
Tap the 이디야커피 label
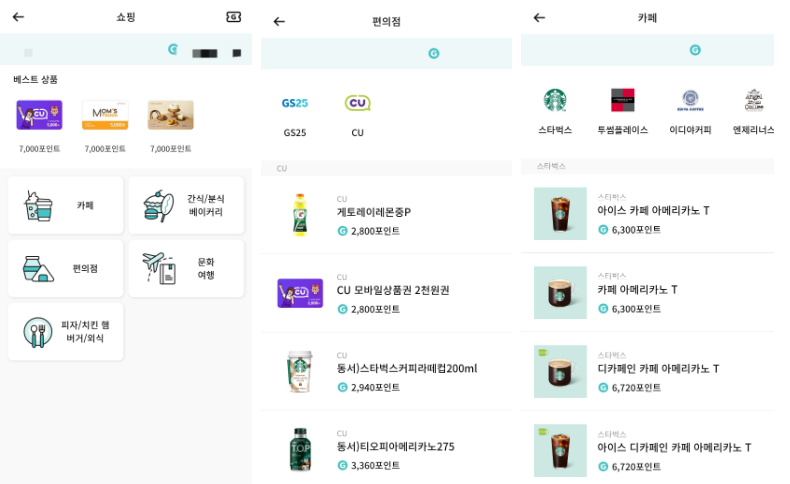coord(690,130)
